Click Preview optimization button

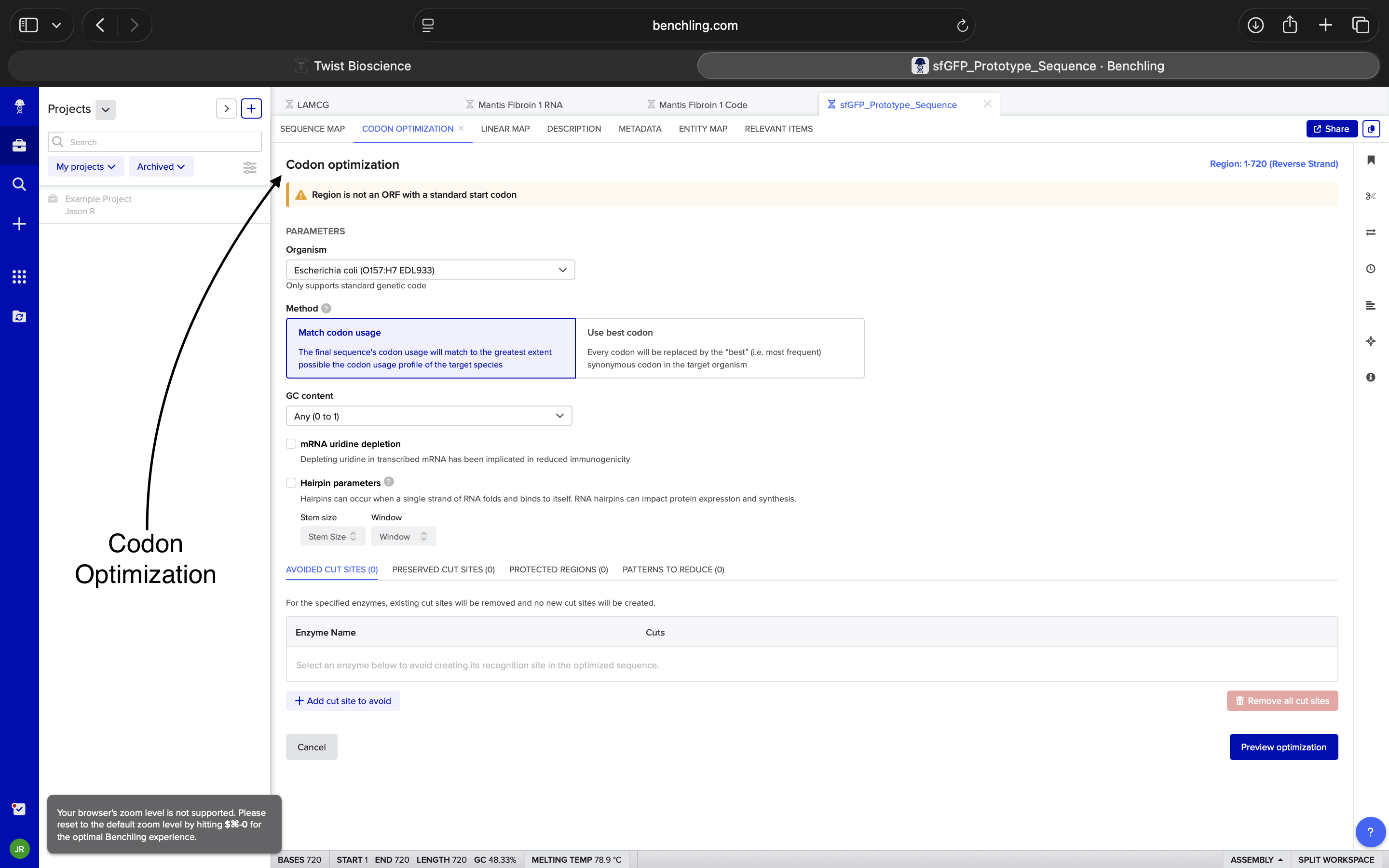tap(1283, 747)
